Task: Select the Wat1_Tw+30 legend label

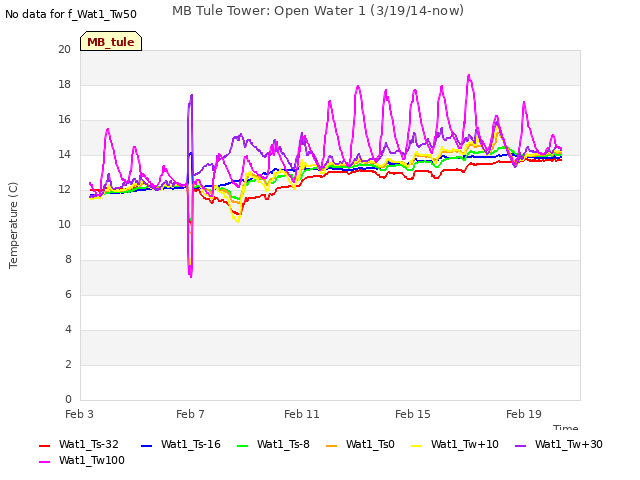Action: click(569, 444)
